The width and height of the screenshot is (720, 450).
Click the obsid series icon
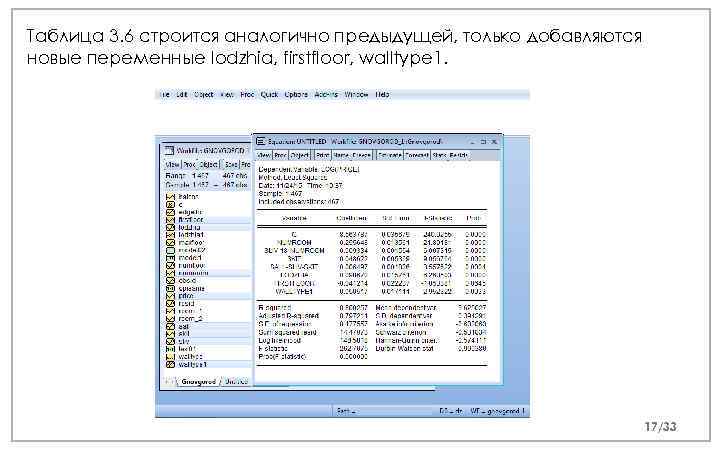click(x=170, y=281)
